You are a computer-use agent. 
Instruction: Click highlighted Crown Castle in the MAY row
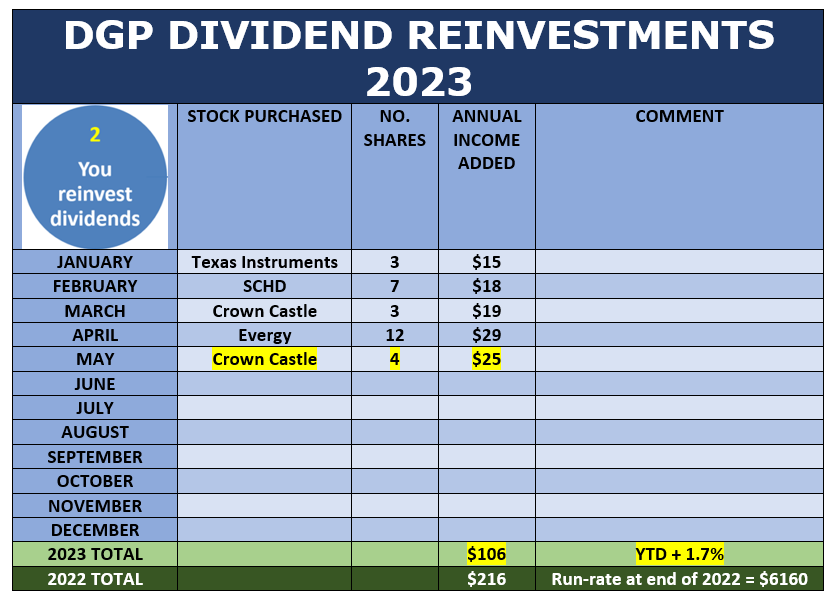pos(264,359)
